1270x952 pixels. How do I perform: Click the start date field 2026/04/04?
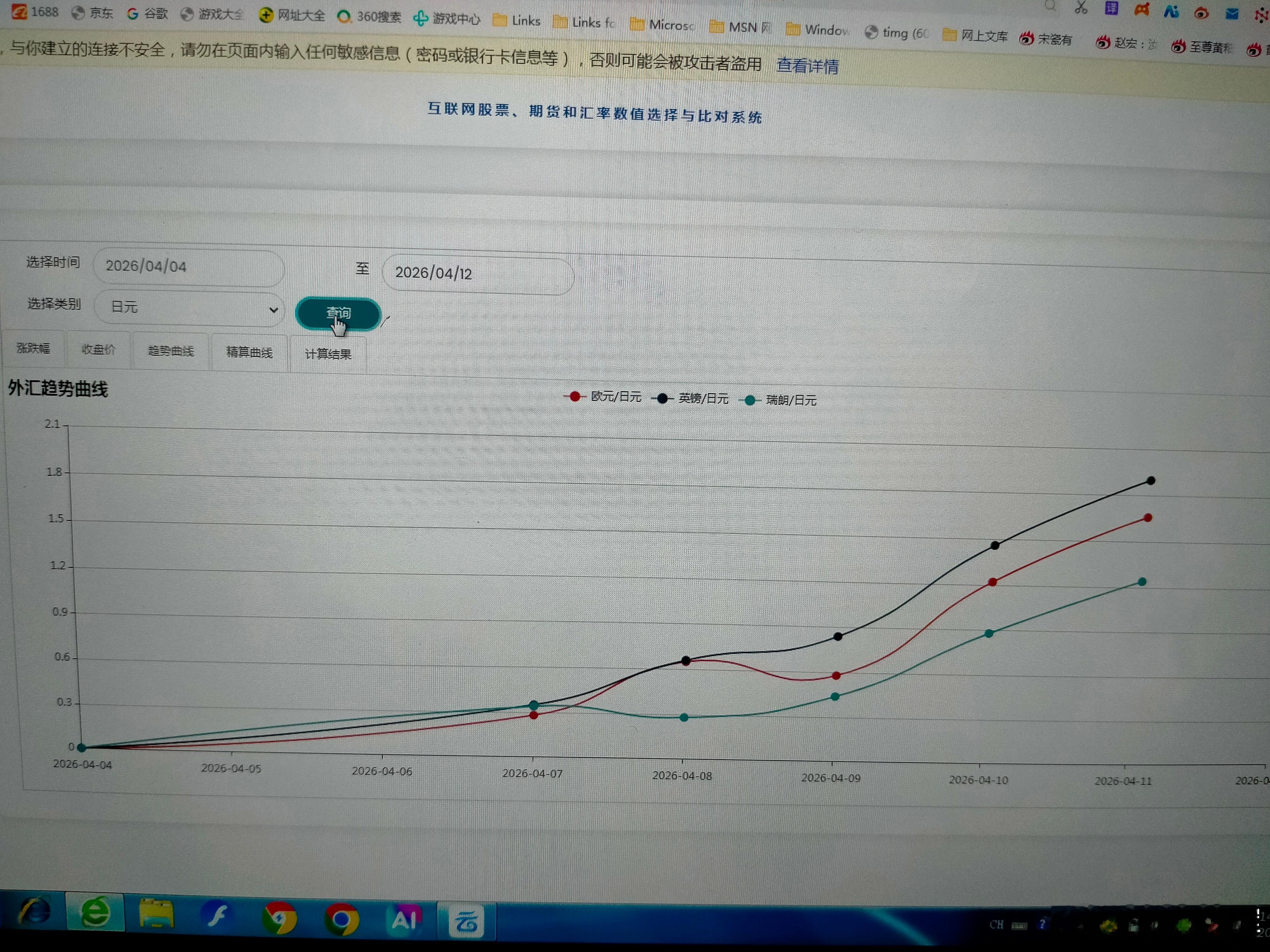click(189, 266)
